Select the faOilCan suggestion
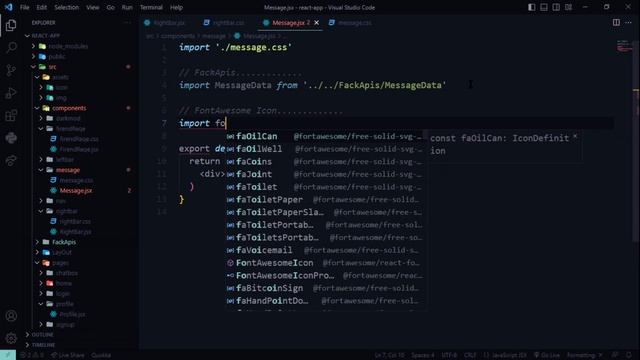The image size is (640, 360). coord(325,136)
